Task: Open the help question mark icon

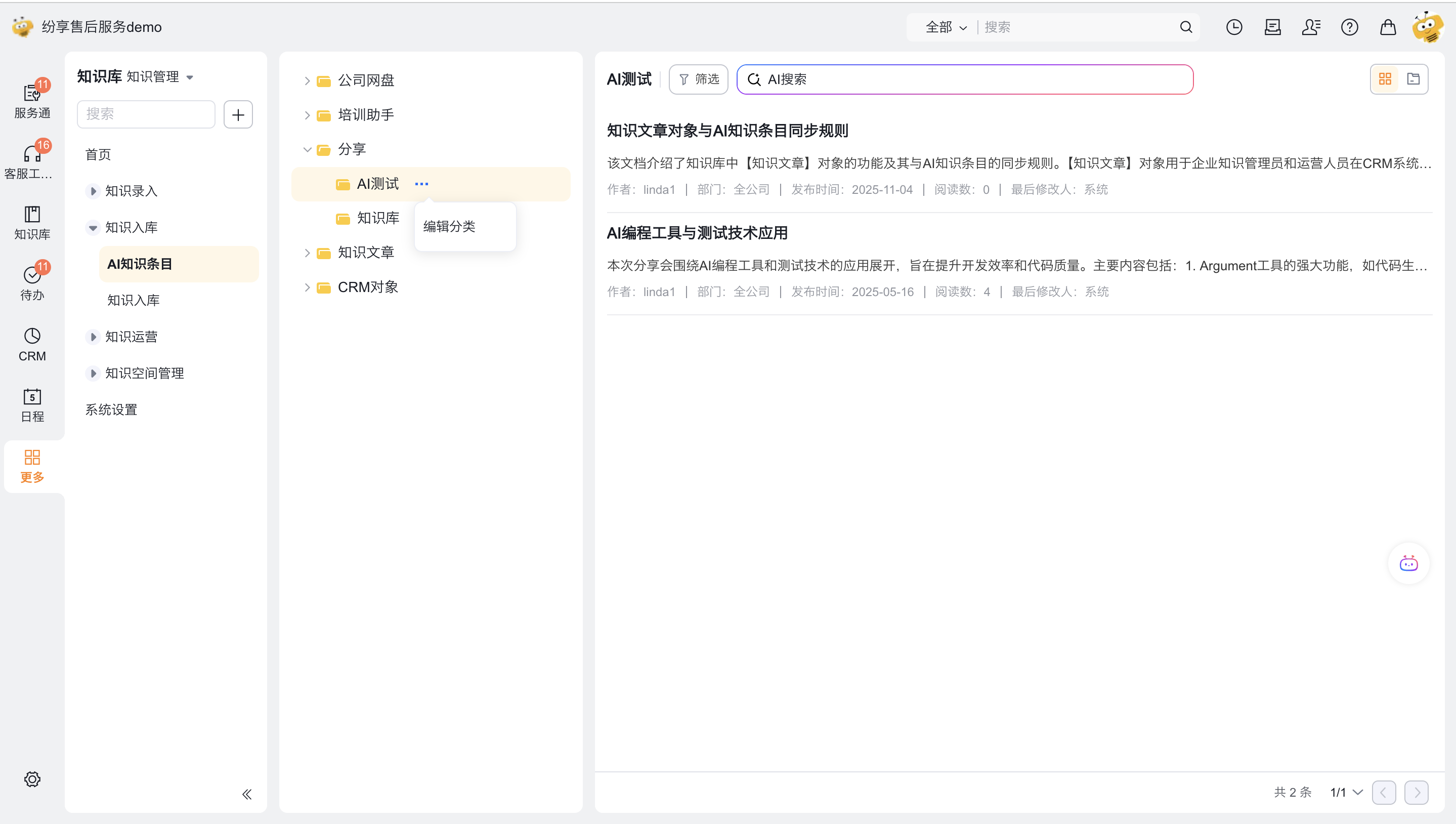Action: click(x=1349, y=27)
